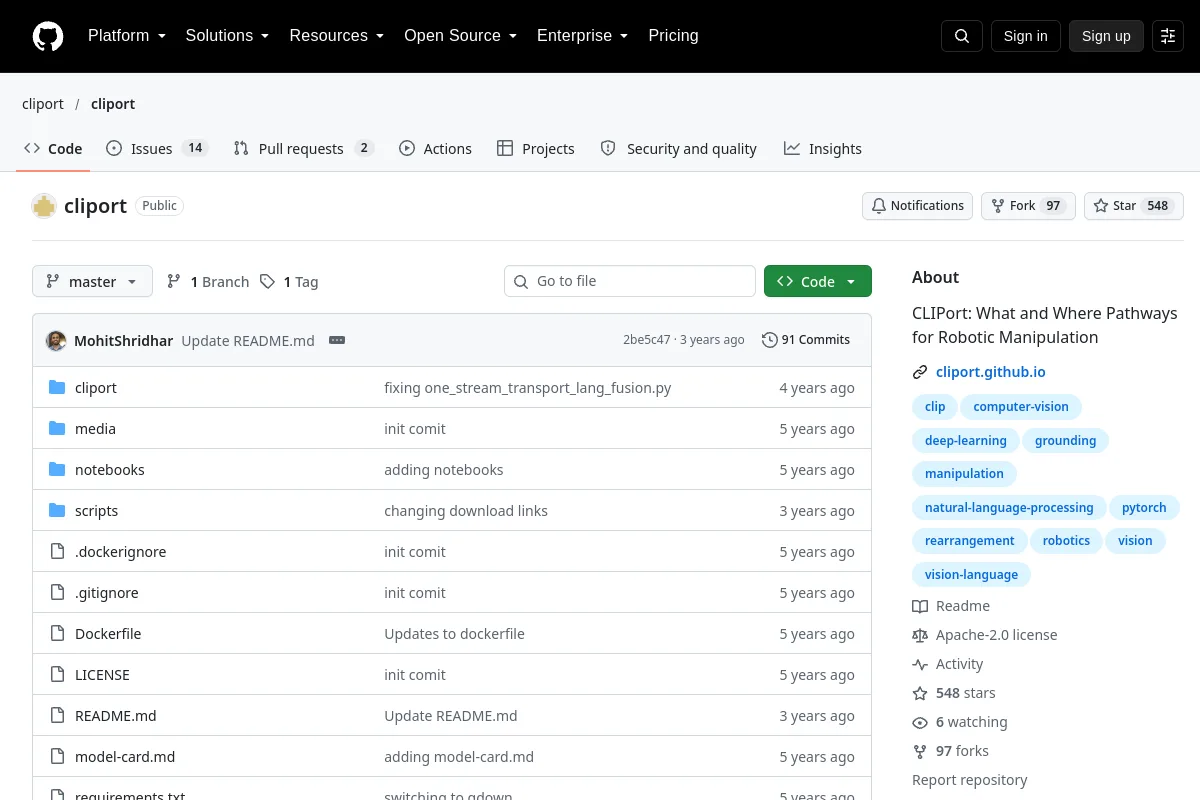Click pulse icon next to Activity

(x=920, y=664)
